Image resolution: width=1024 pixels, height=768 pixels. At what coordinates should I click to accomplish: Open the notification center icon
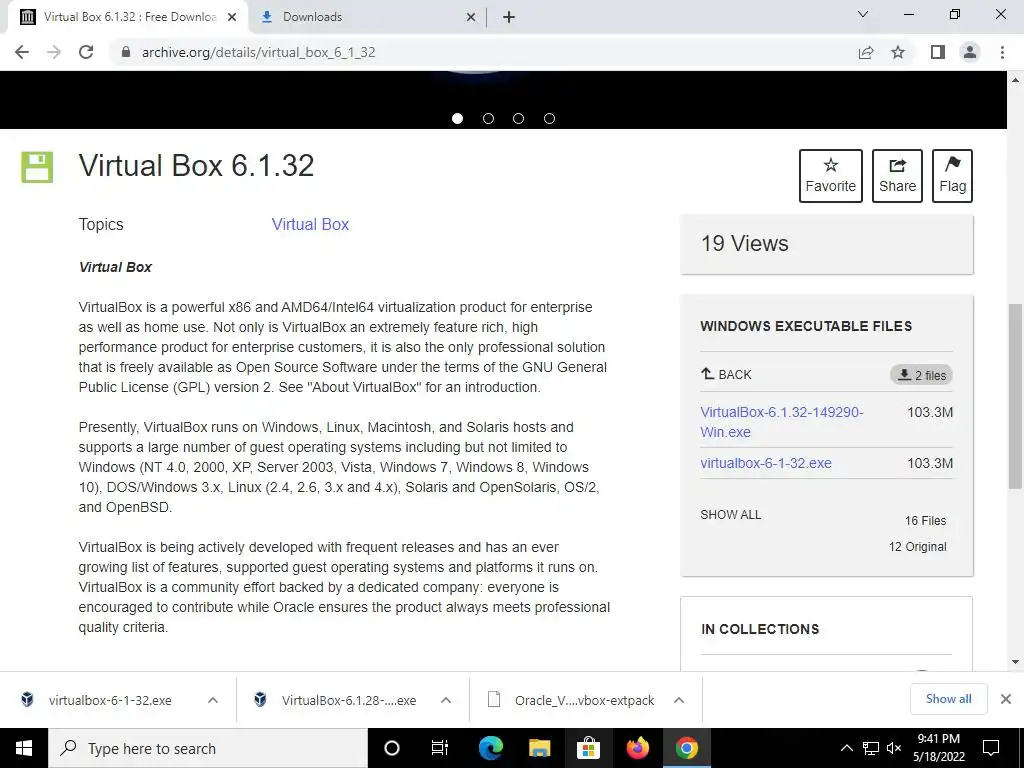(991, 748)
